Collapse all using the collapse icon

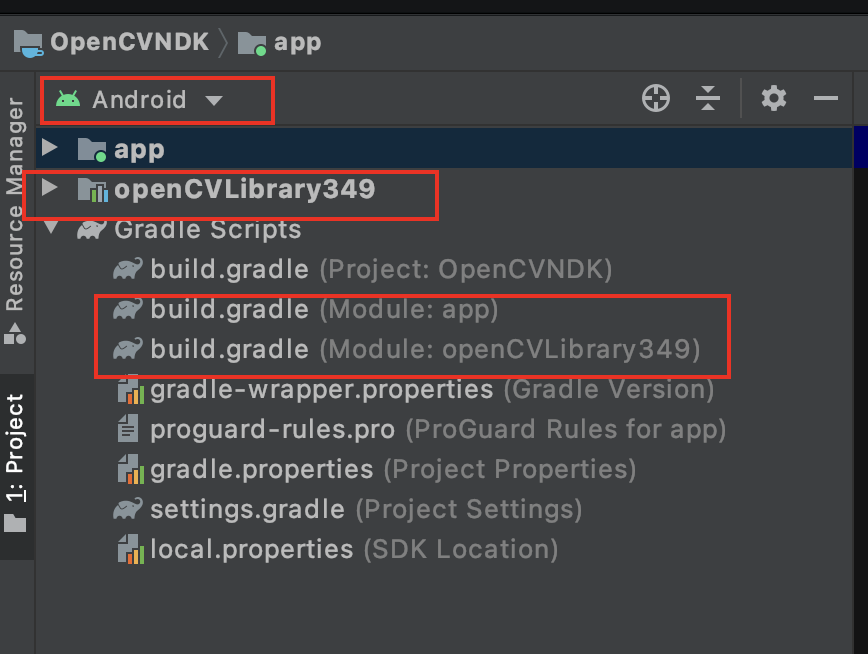(708, 99)
